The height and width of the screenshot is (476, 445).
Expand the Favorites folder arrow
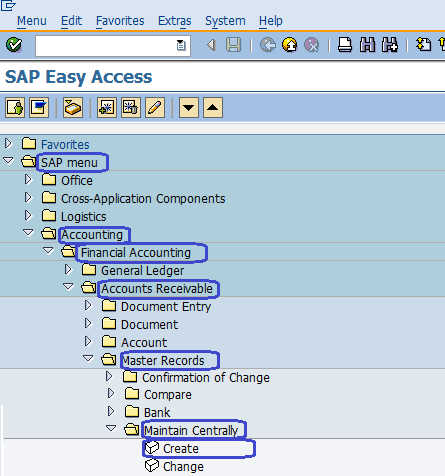8,144
